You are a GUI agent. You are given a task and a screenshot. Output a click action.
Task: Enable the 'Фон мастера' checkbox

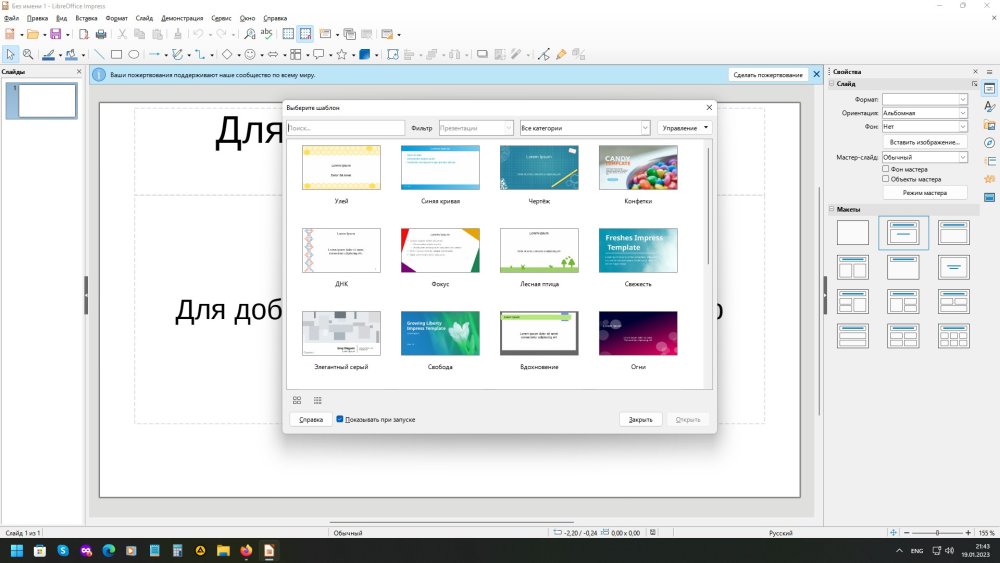tap(886, 169)
